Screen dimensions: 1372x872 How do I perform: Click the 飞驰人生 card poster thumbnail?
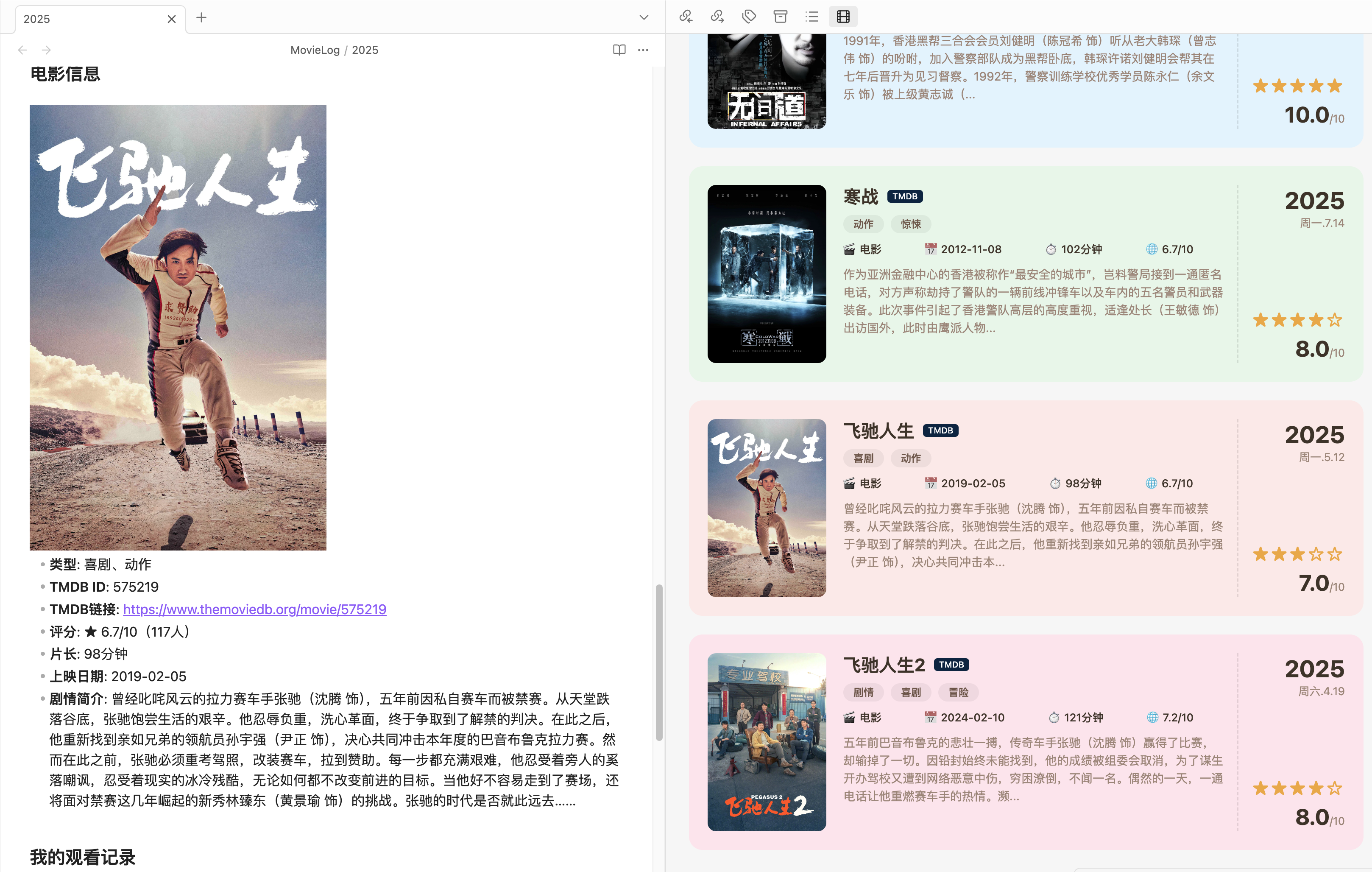[x=766, y=508]
